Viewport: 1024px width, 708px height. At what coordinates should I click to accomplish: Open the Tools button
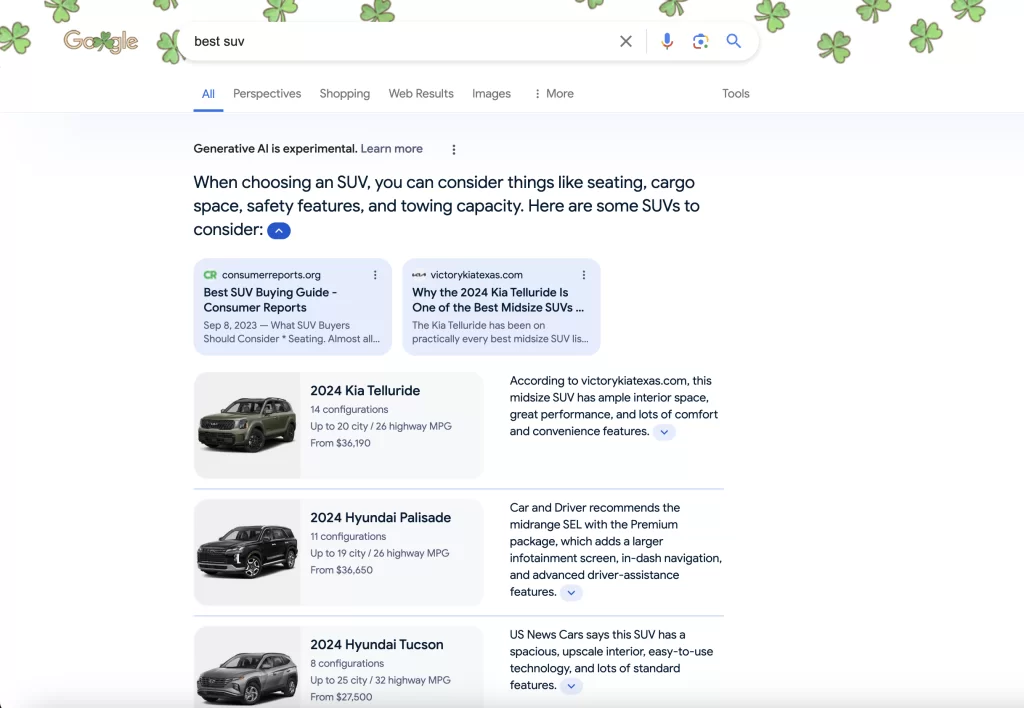point(735,93)
